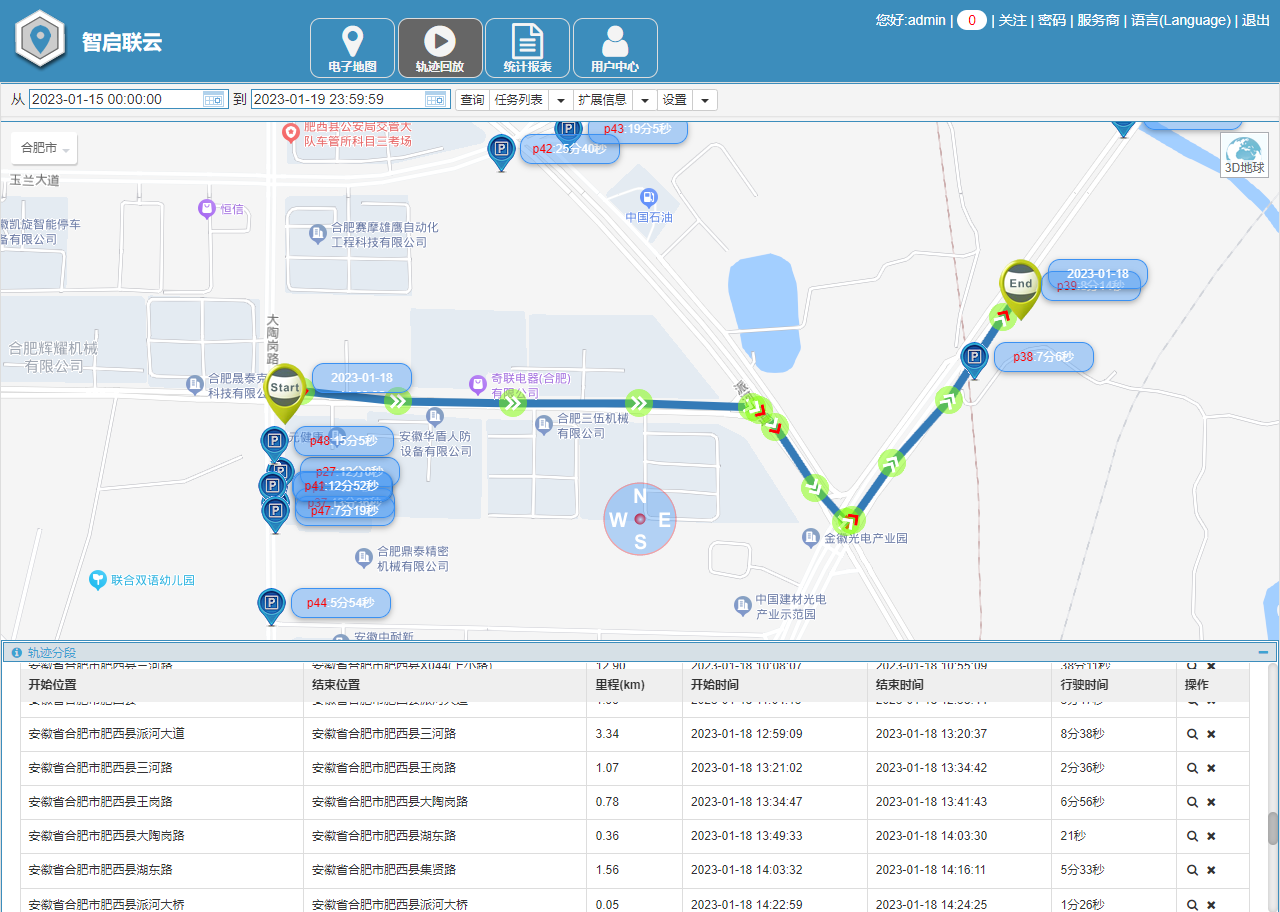Viewport: 1280px width, 912px height.
Task: Open the 用户中心 user center
Action: 614,46
